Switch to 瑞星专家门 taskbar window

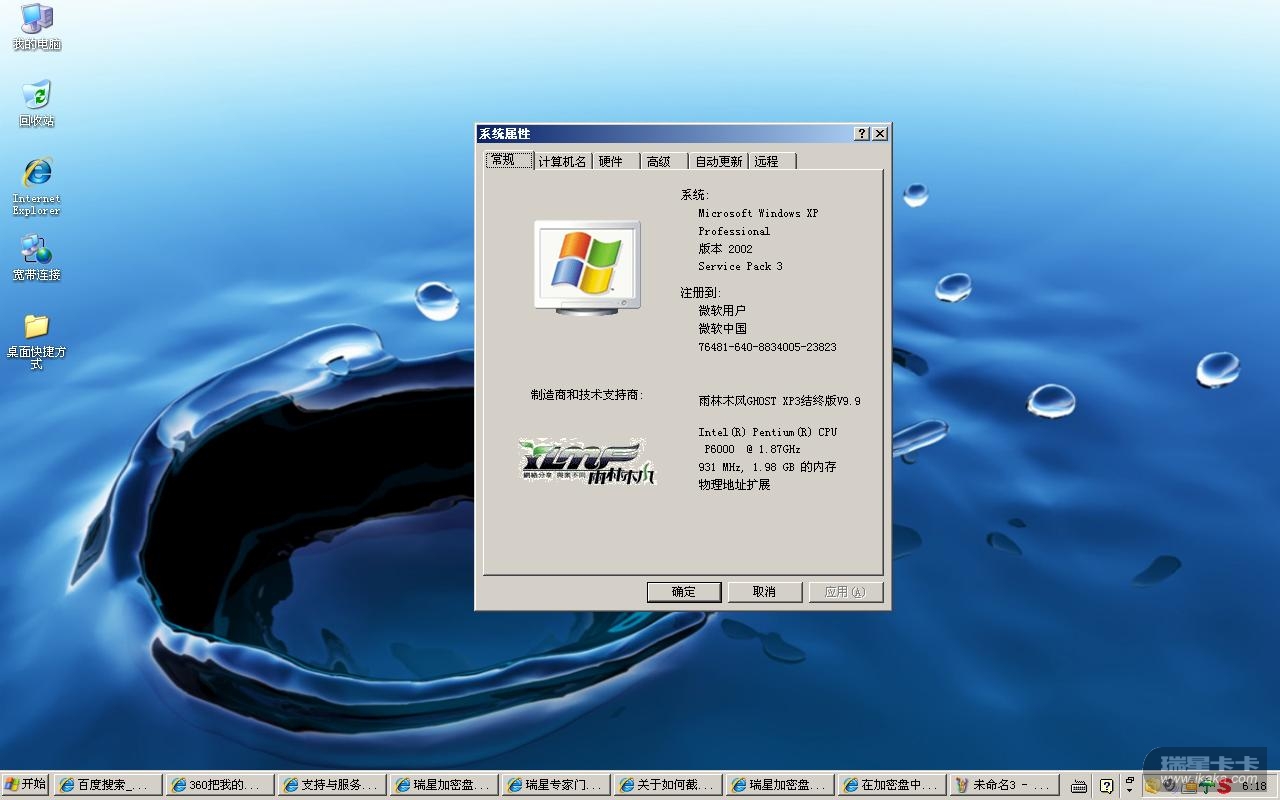556,785
